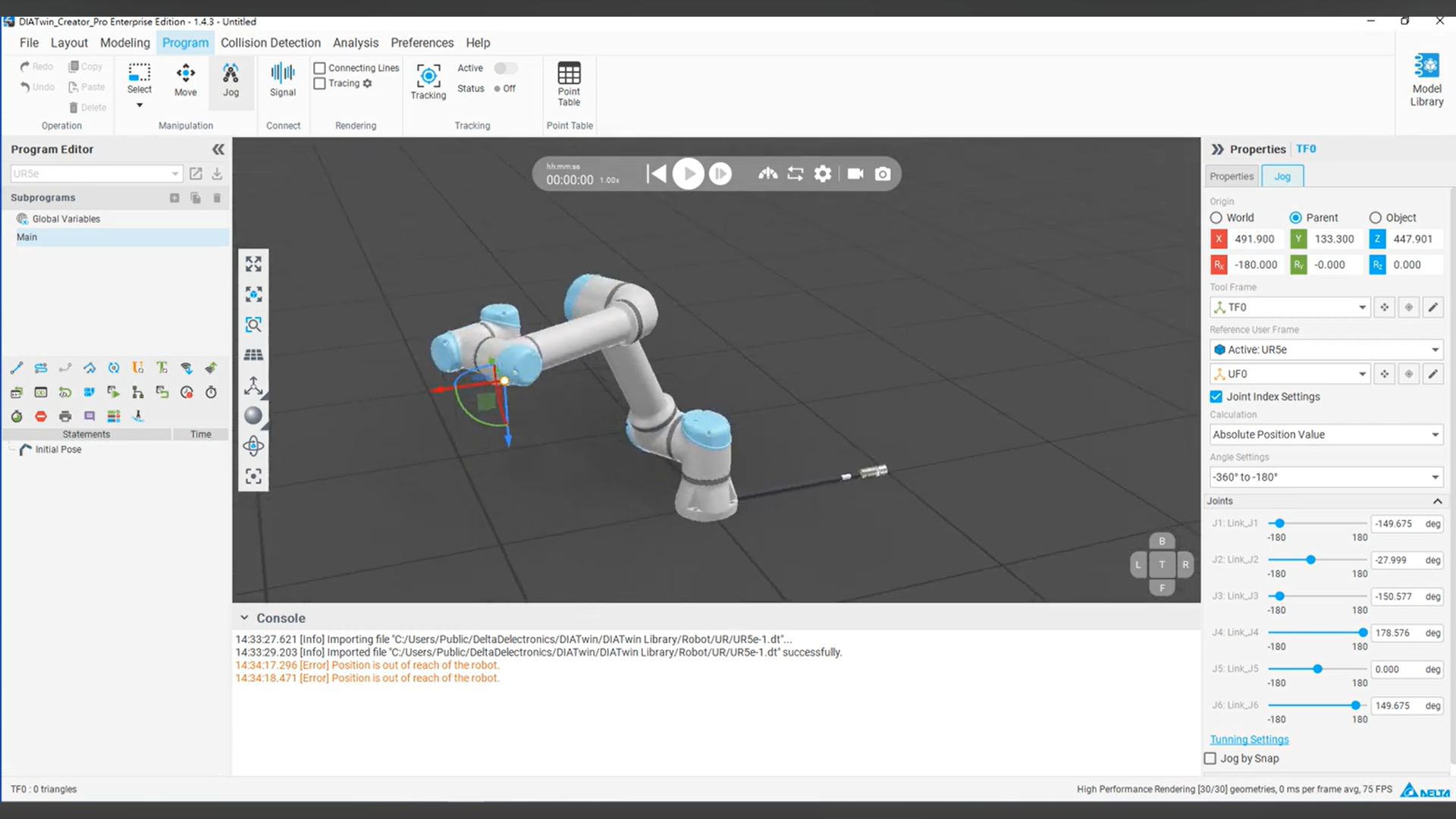Open the Tool Frame TF0 dropdown
Image resolution: width=1456 pixels, height=819 pixels.
[1290, 307]
